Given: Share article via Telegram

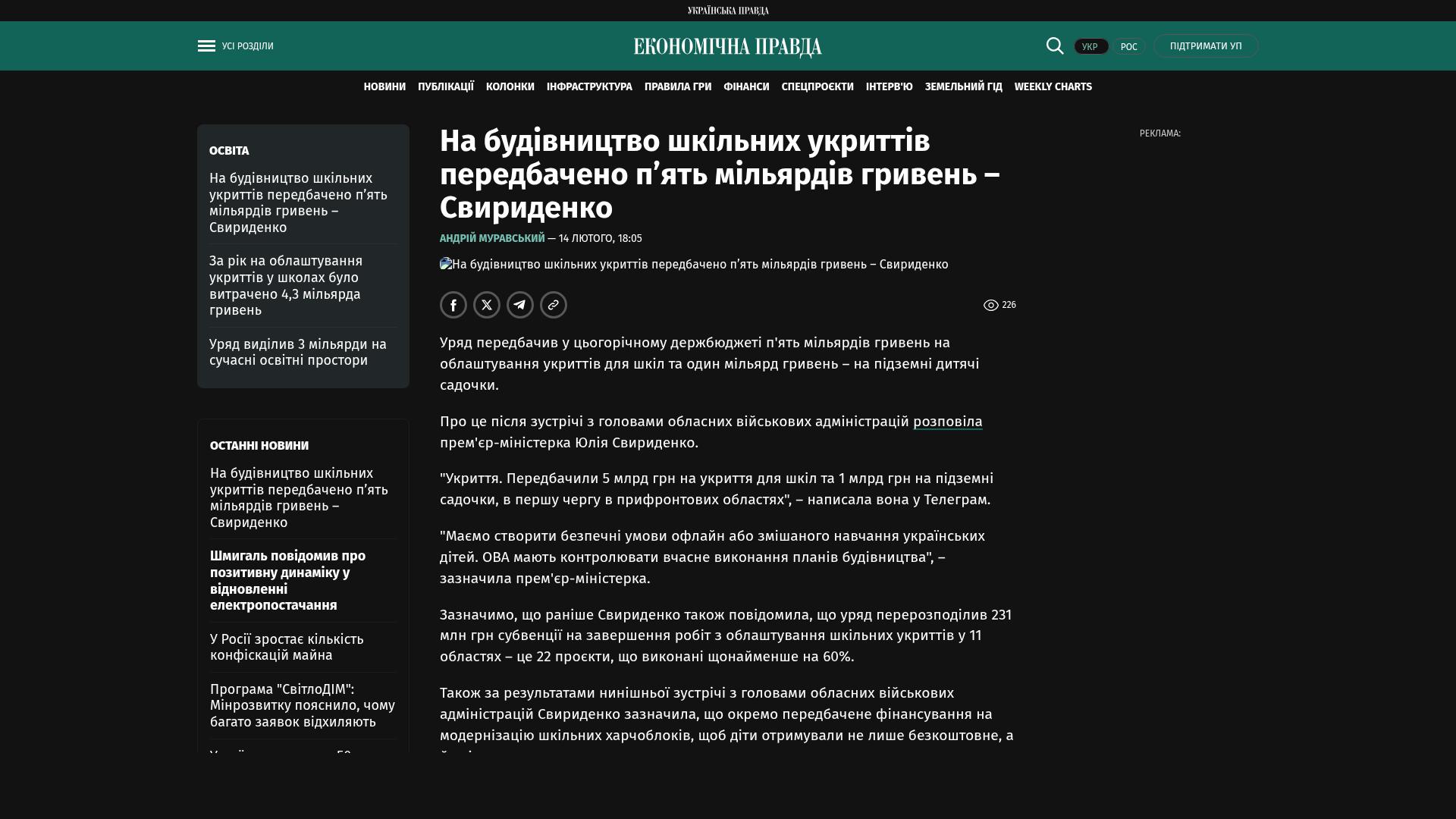Looking at the screenshot, I should (520, 305).
